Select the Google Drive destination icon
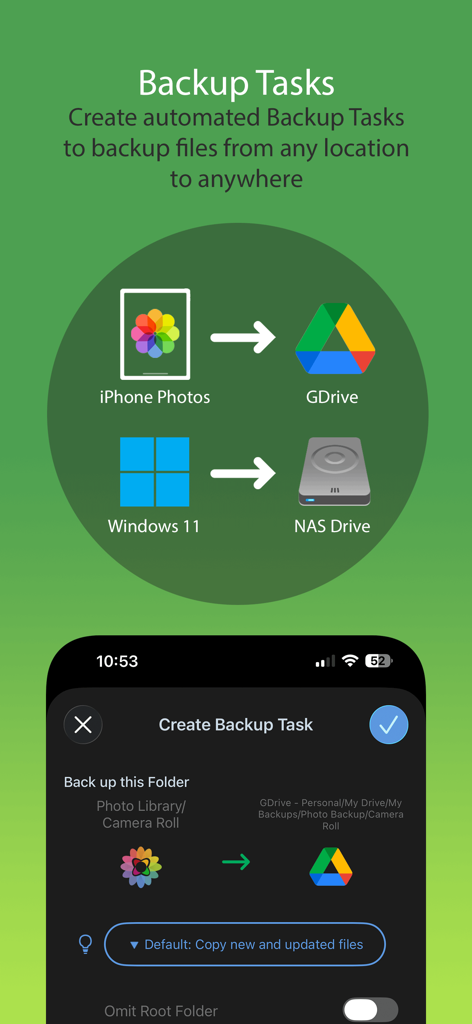The width and height of the screenshot is (472, 1024). (331, 867)
